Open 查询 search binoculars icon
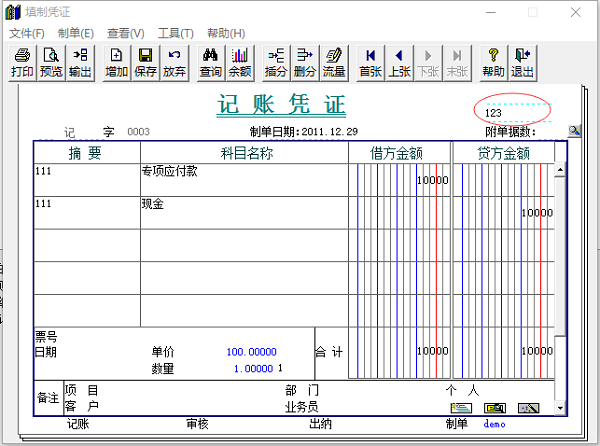Image resolution: width=600 pixels, height=446 pixels. [211, 63]
